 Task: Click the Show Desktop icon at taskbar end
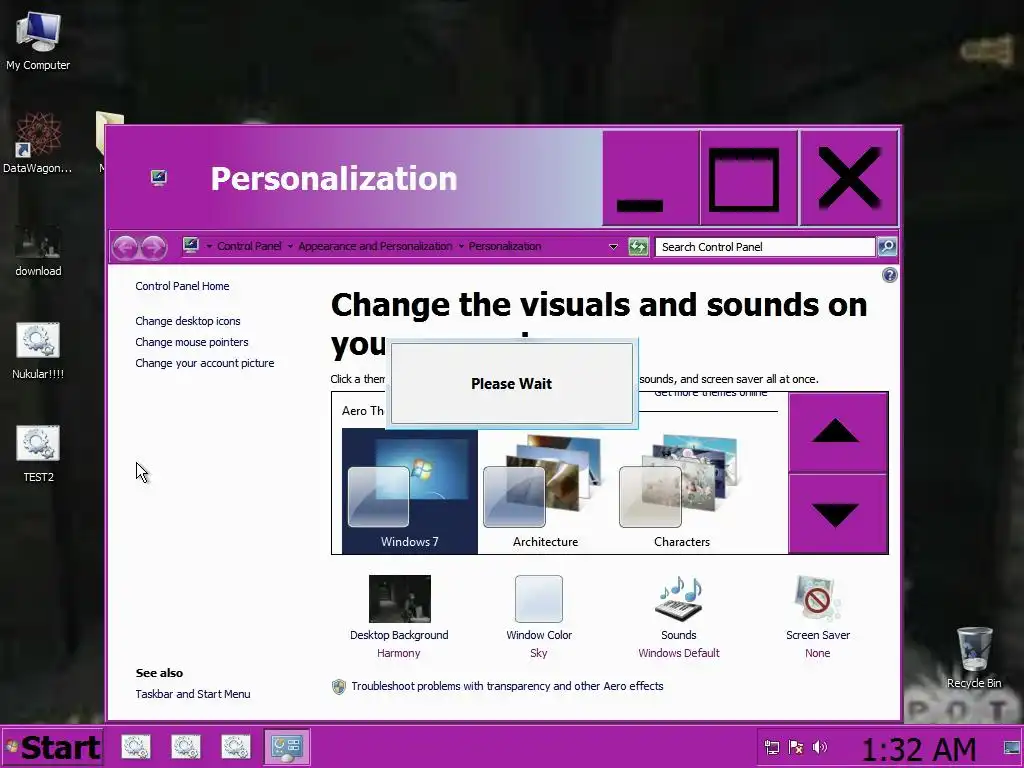(x=1012, y=748)
